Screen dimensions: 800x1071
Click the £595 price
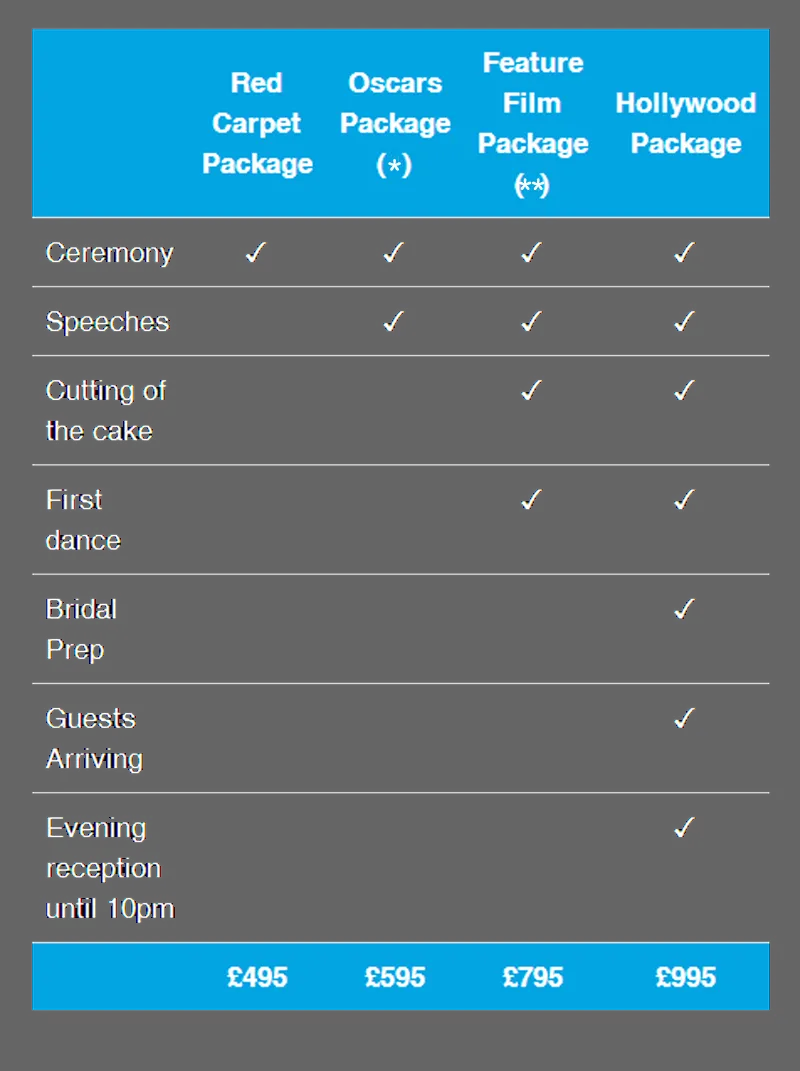pos(395,977)
